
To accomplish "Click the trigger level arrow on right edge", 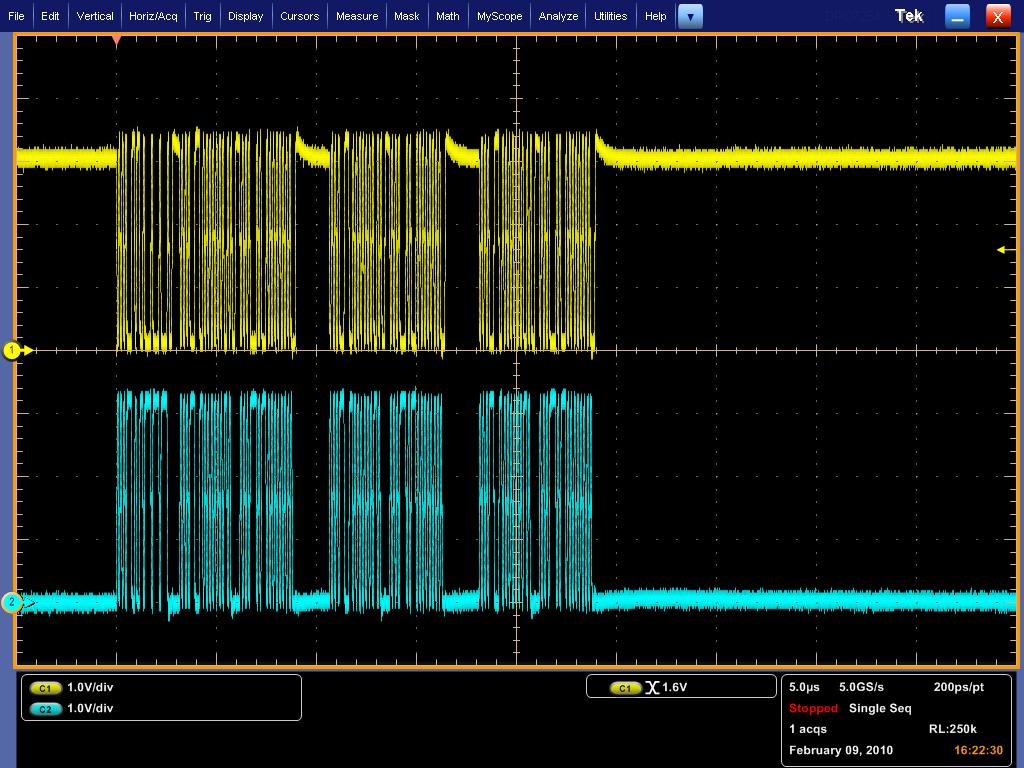I will (1002, 250).
